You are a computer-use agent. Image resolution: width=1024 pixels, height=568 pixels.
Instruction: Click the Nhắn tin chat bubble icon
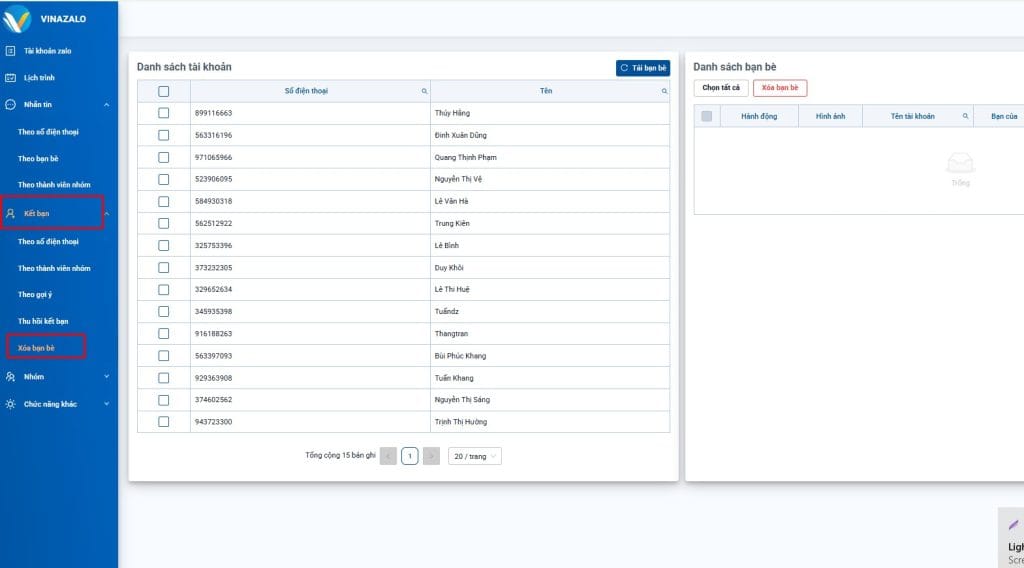point(10,105)
